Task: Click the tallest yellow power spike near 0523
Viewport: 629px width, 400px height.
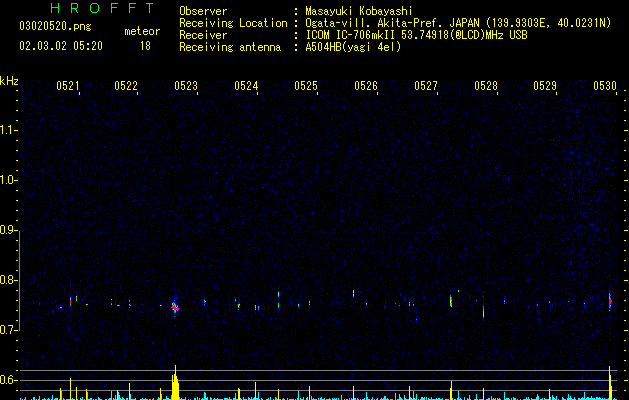Action: pyautogui.click(x=175, y=382)
